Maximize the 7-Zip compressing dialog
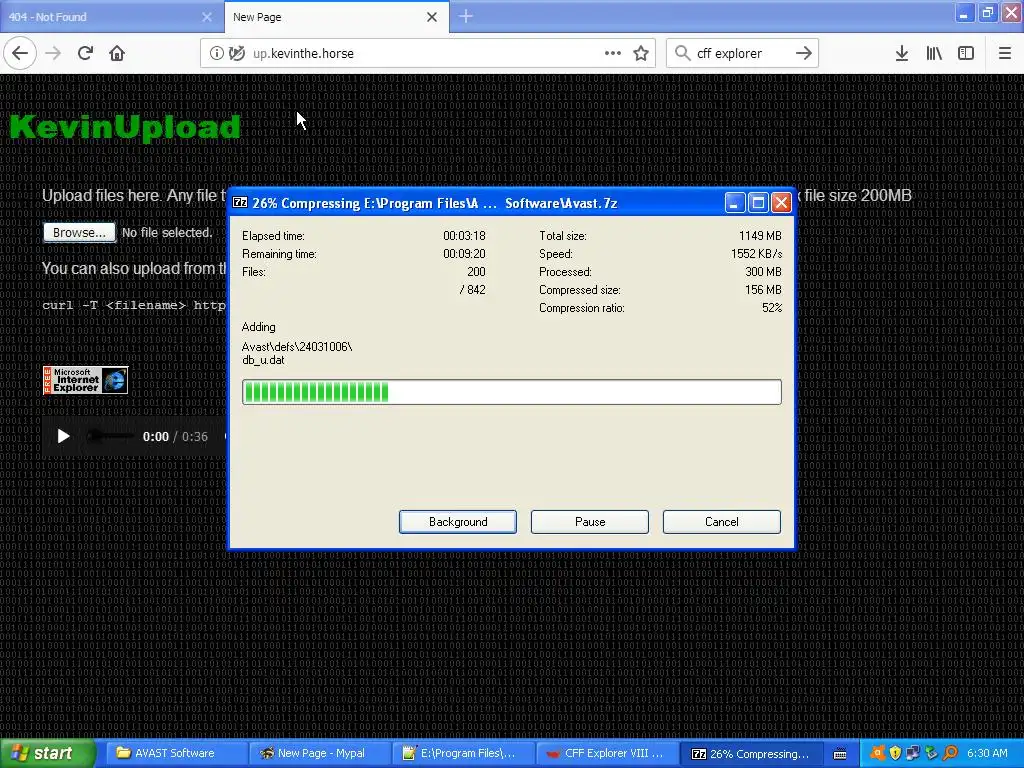 click(758, 202)
